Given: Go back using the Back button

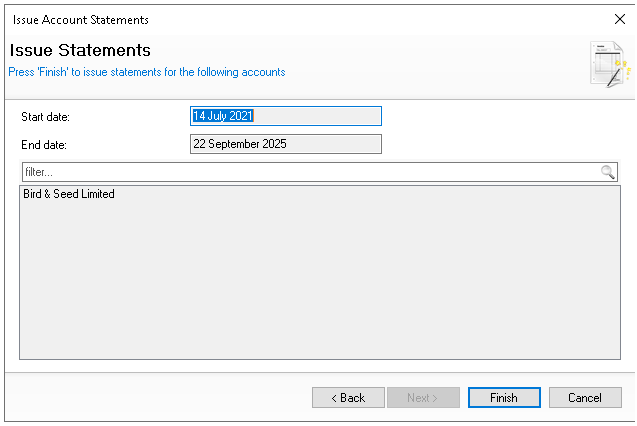Looking at the screenshot, I should [348, 398].
